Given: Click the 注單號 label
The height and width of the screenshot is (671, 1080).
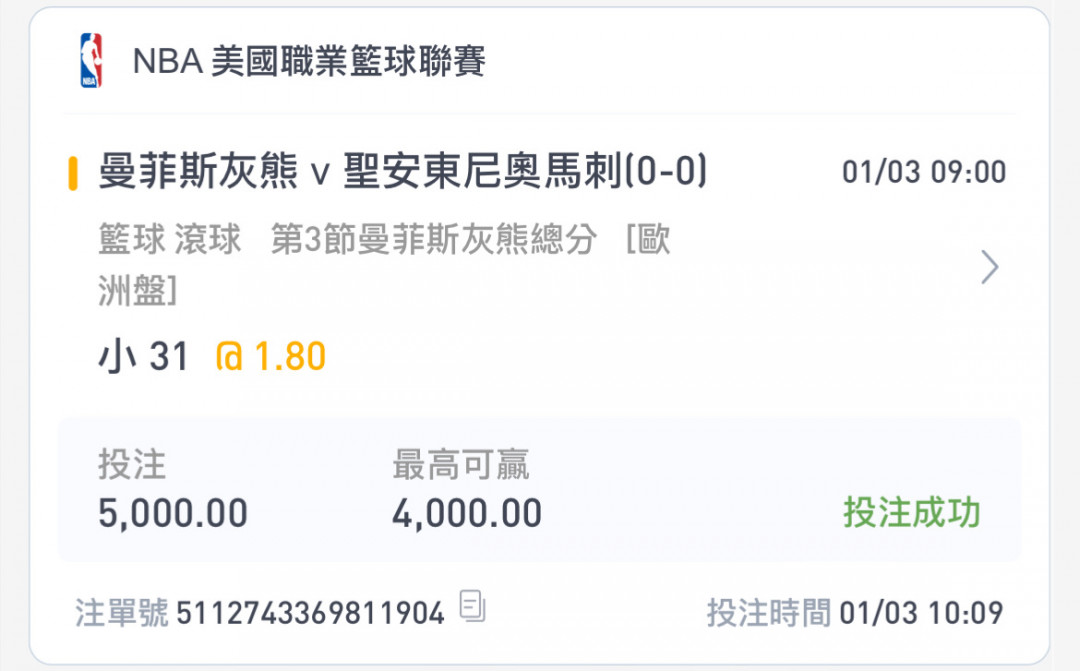Looking at the screenshot, I should pos(121,612).
